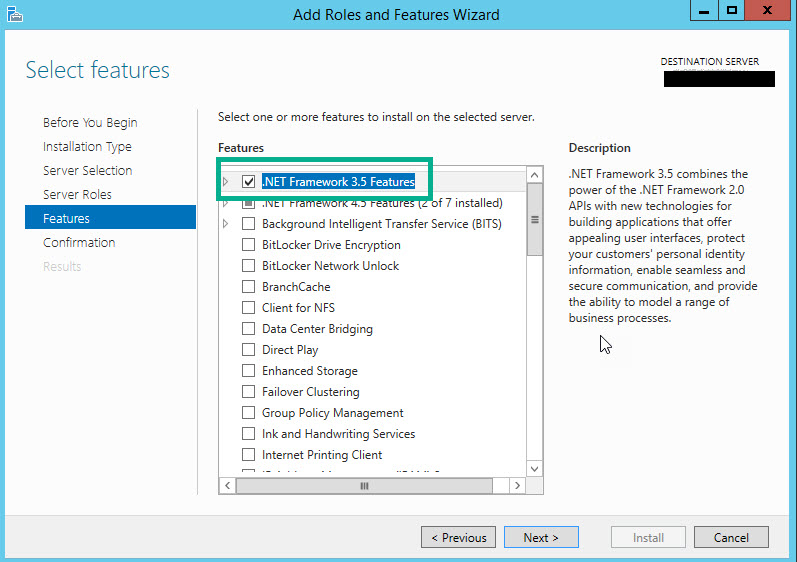Select BranchCache feature row text

pos(296,287)
